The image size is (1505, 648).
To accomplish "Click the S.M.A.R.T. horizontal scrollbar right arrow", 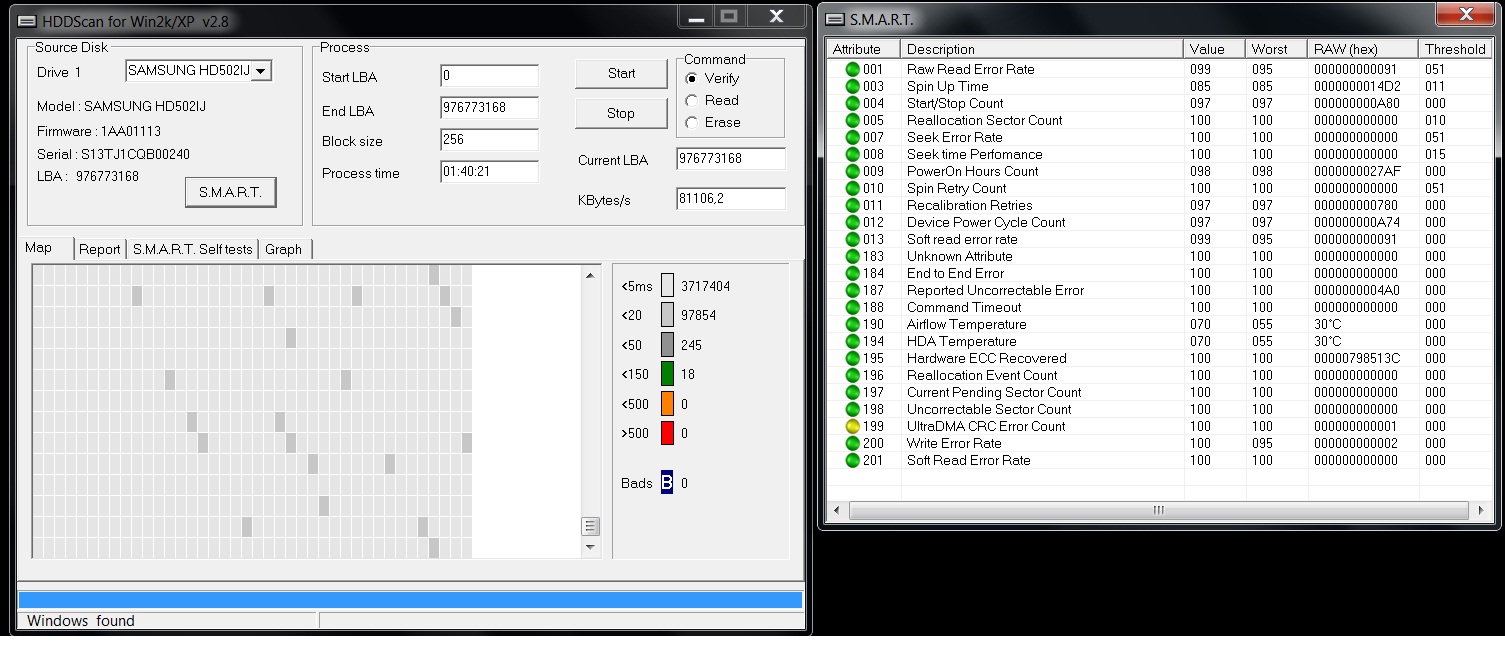I will point(1481,510).
